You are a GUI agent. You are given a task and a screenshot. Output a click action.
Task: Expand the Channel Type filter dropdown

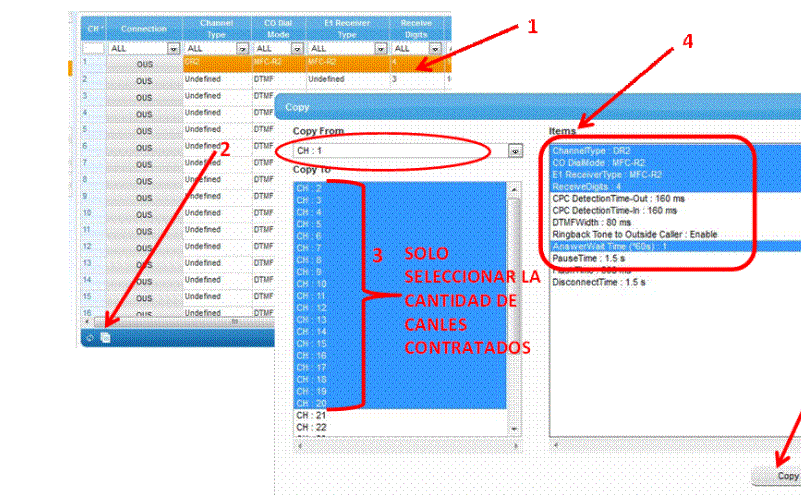tap(242, 48)
